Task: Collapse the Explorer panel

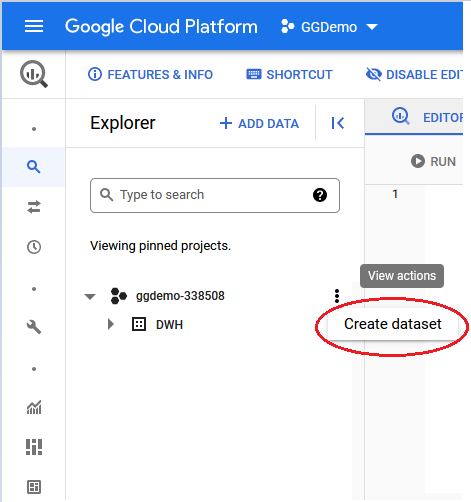Action: coord(338,123)
